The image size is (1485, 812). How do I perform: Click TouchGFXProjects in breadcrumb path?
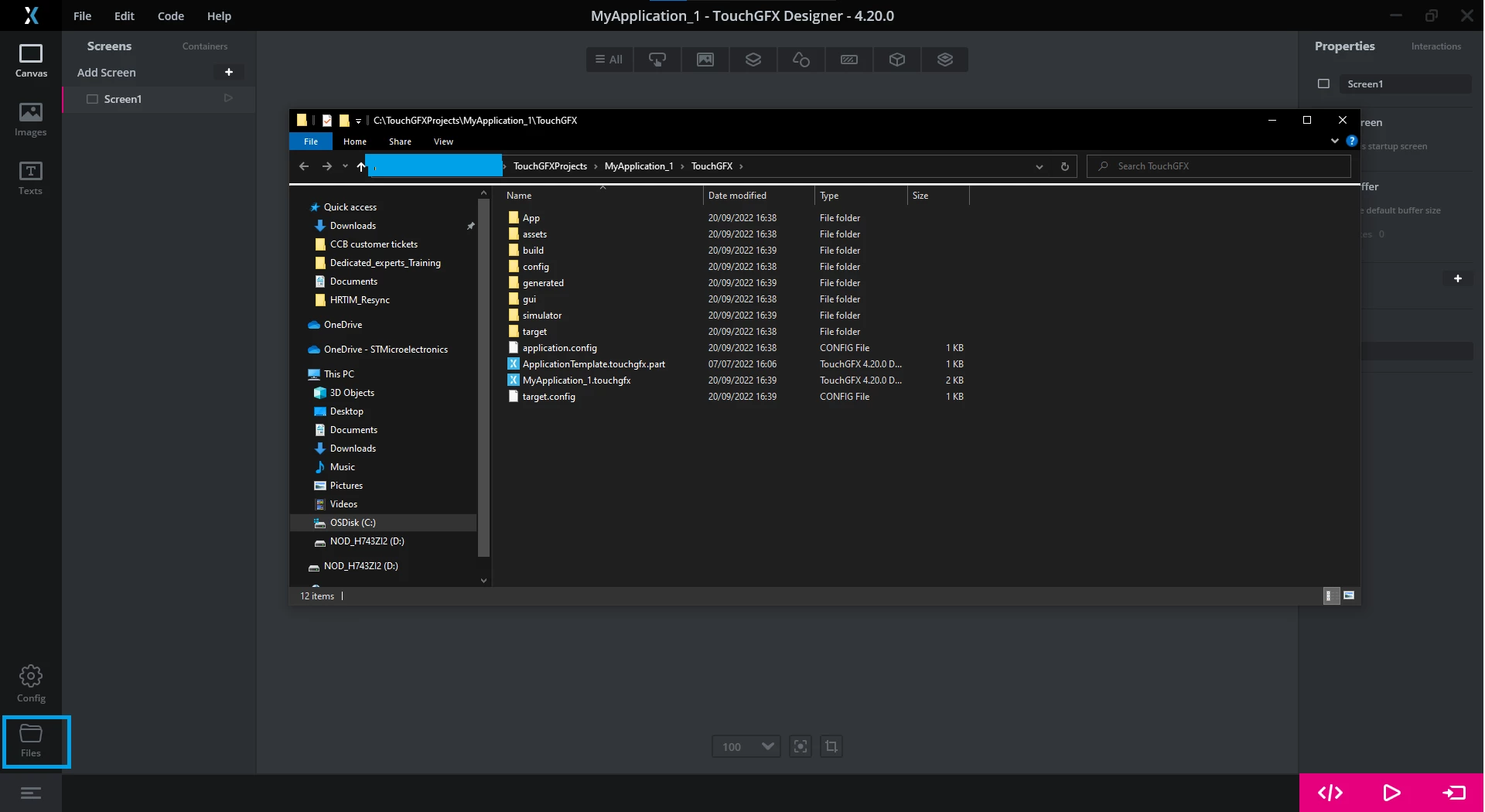click(550, 166)
